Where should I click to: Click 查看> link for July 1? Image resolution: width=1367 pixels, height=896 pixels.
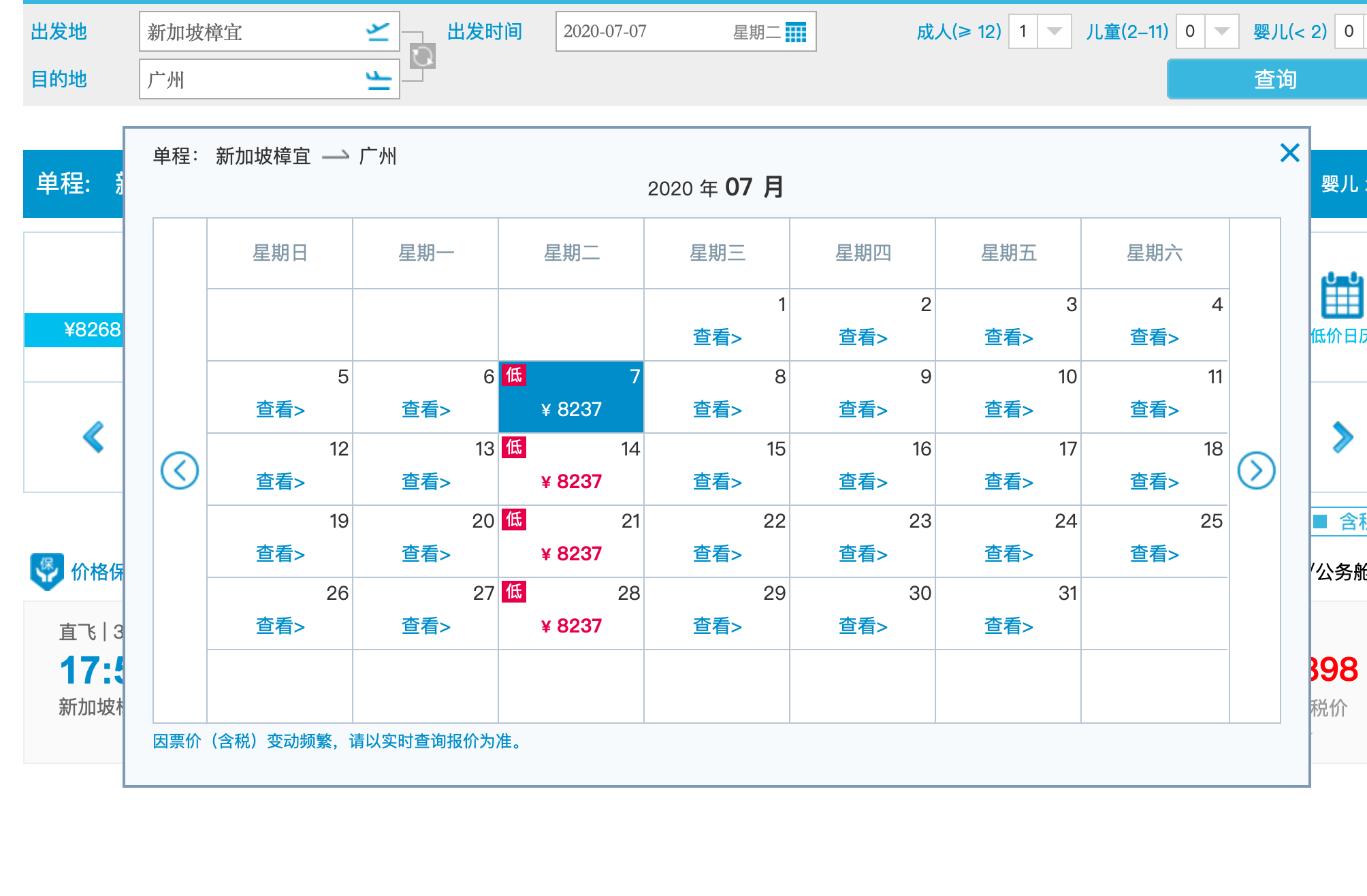717,337
